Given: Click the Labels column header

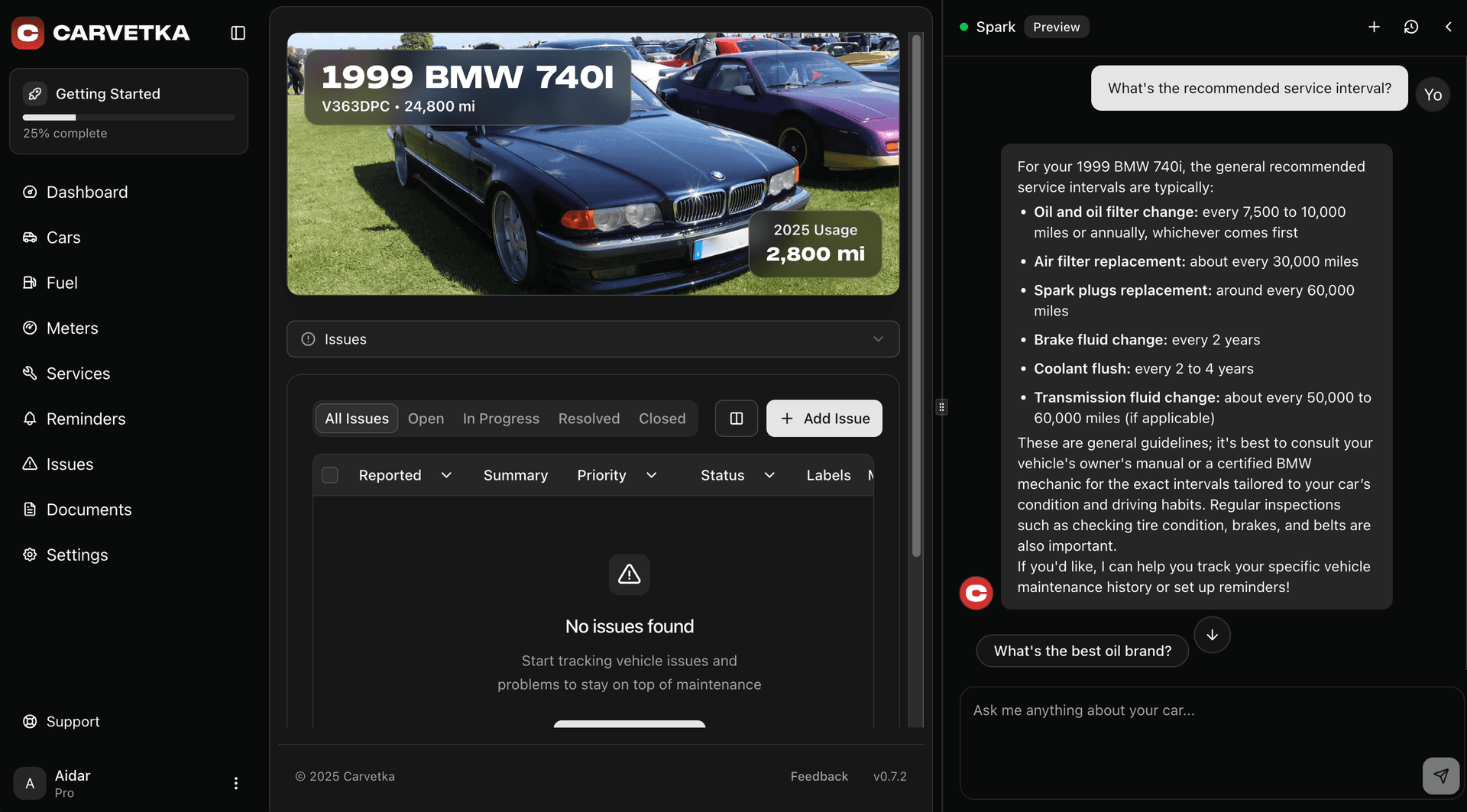Looking at the screenshot, I should [828, 475].
